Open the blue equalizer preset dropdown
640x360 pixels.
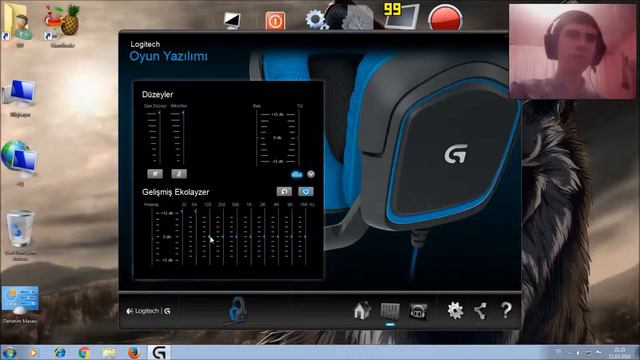306,191
